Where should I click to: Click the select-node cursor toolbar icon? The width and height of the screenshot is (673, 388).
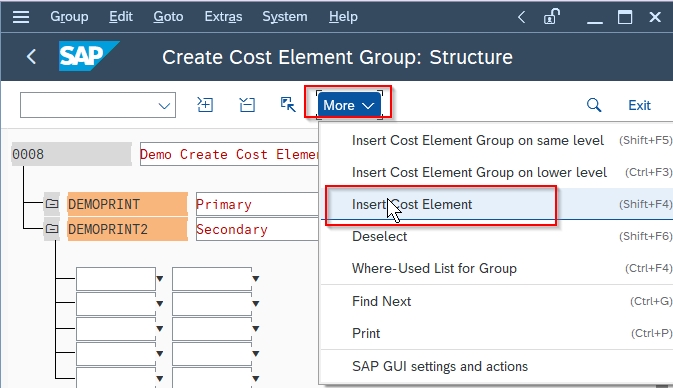click(288, 105)
